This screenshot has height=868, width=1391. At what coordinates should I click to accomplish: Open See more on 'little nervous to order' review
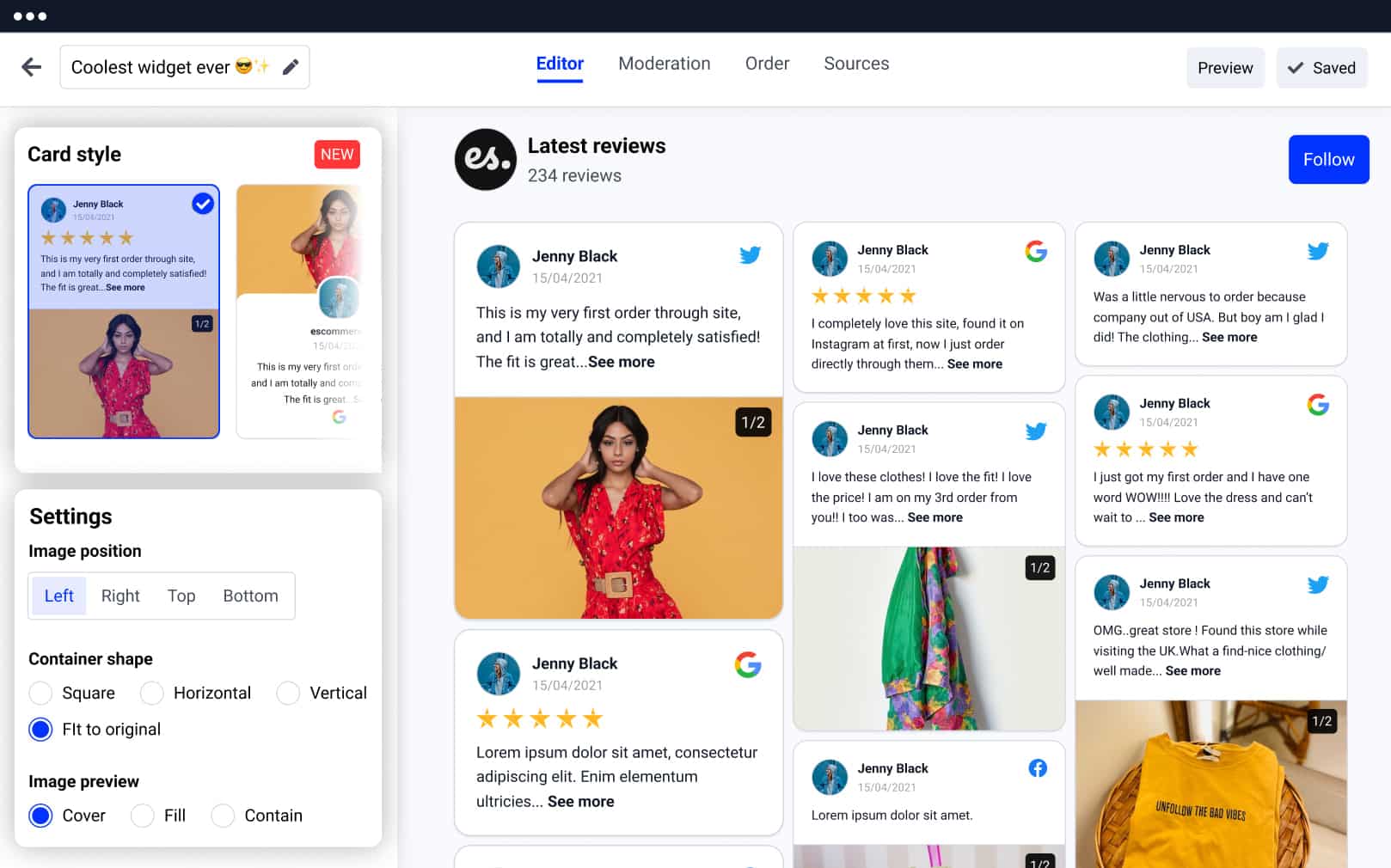[1229, 337]
